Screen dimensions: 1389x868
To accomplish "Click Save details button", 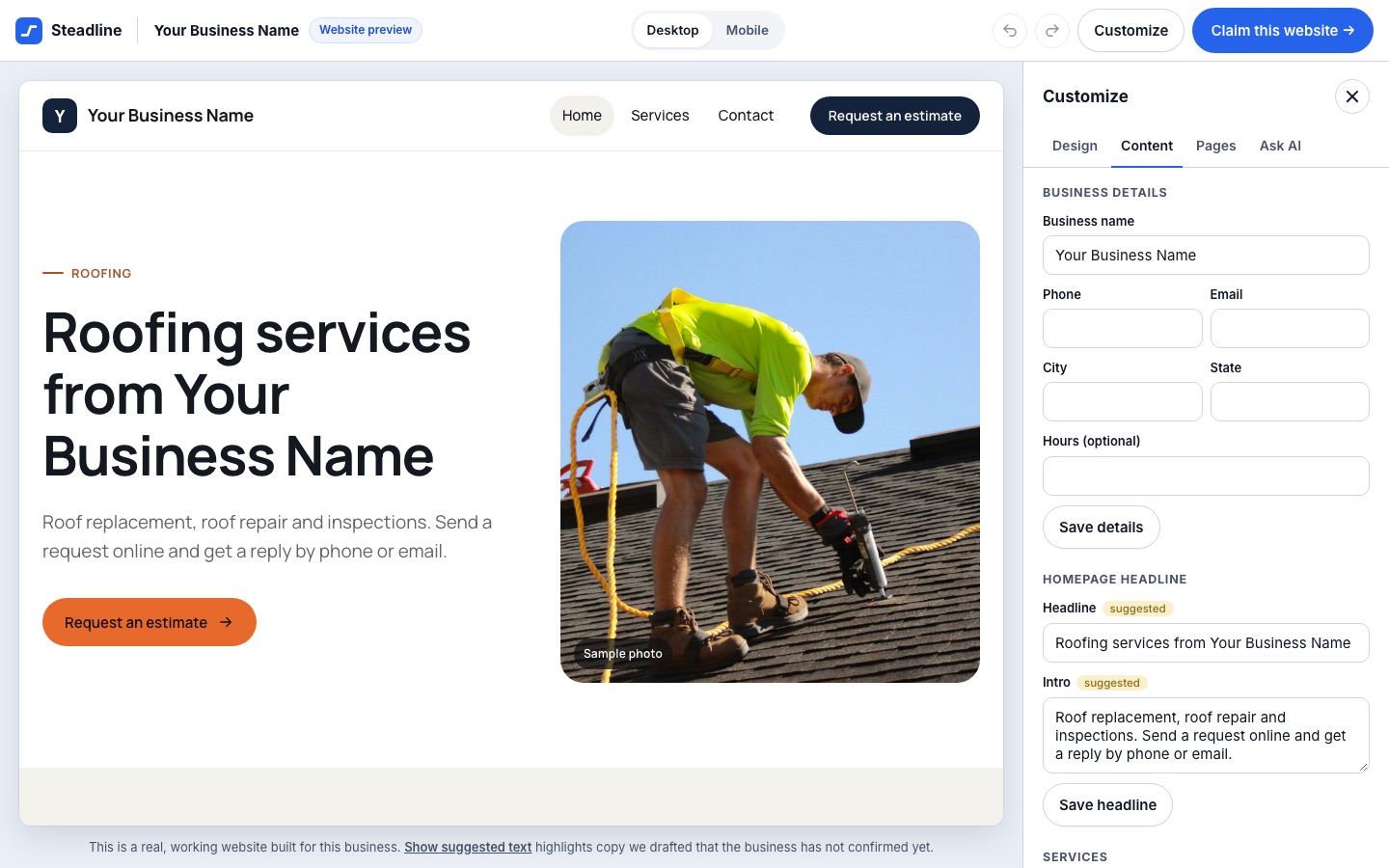I will (x=1102, y=528).
